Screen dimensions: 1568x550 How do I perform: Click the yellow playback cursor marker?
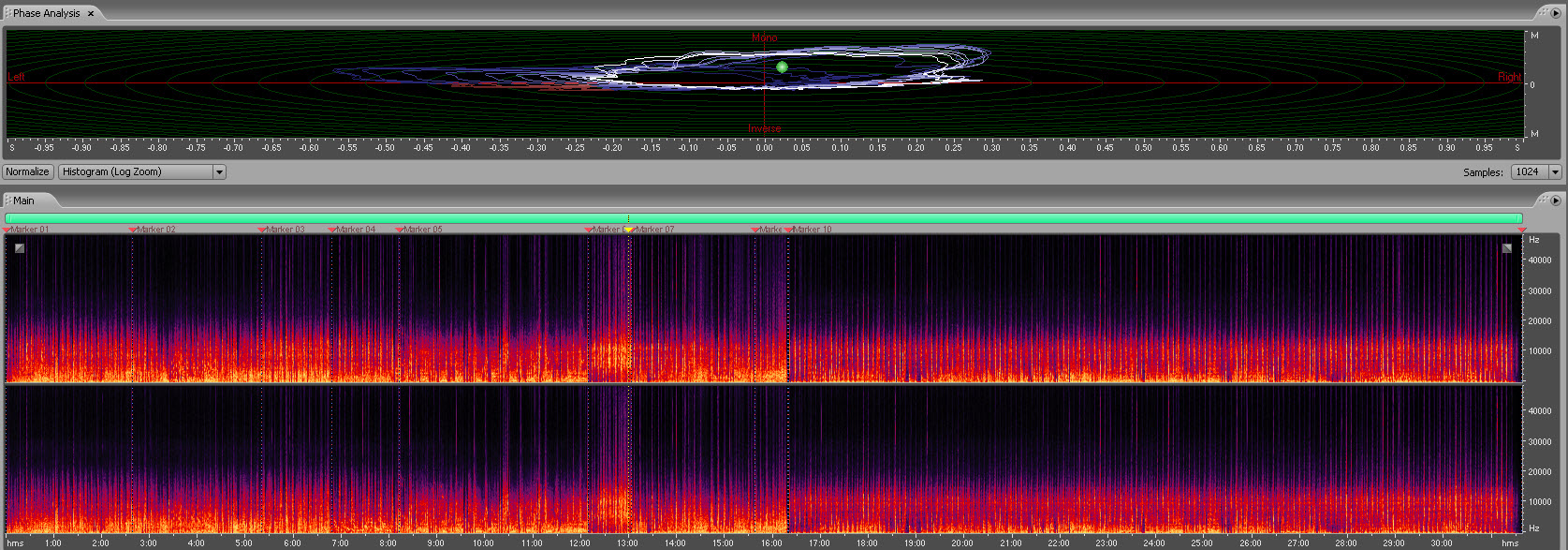tap(628, 230)
